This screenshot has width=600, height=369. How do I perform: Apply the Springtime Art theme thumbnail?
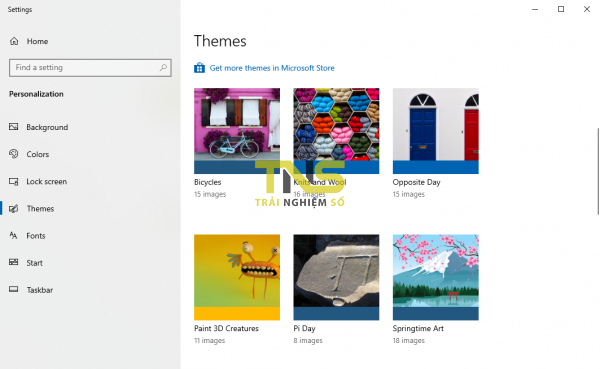(435, 277)
